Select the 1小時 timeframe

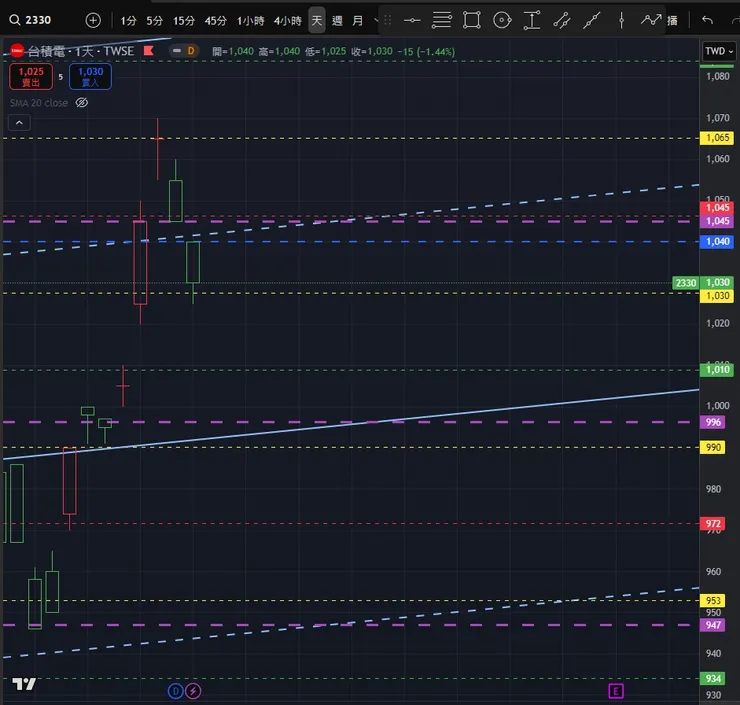click(250, 21)
